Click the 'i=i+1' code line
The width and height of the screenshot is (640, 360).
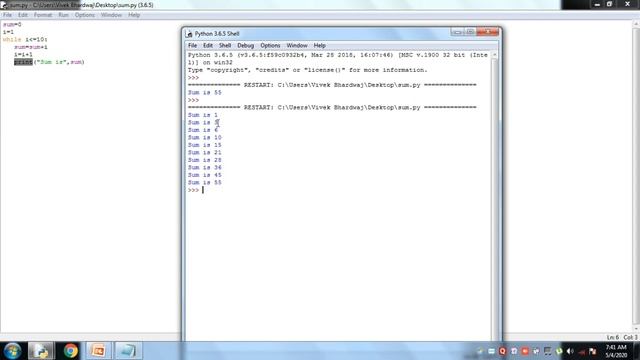tap(23, 54)
